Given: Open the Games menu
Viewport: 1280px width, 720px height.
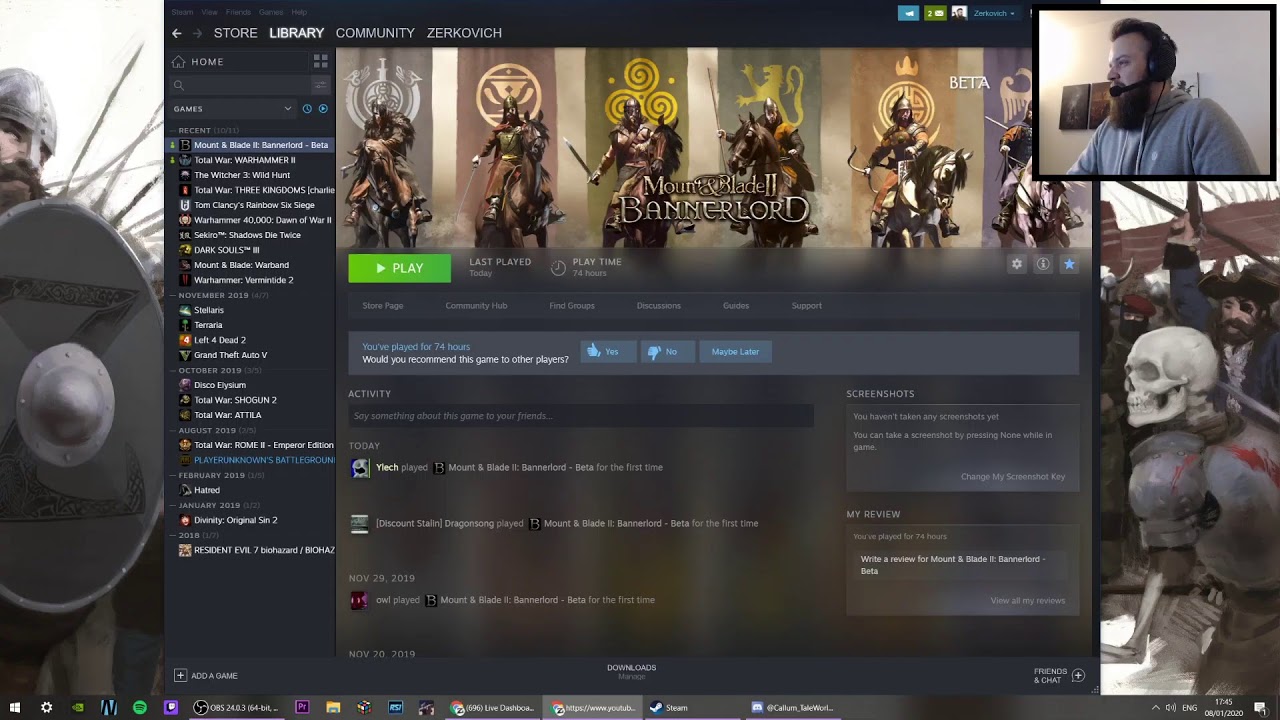Looking at the screenshot, I should pos(271,12).
